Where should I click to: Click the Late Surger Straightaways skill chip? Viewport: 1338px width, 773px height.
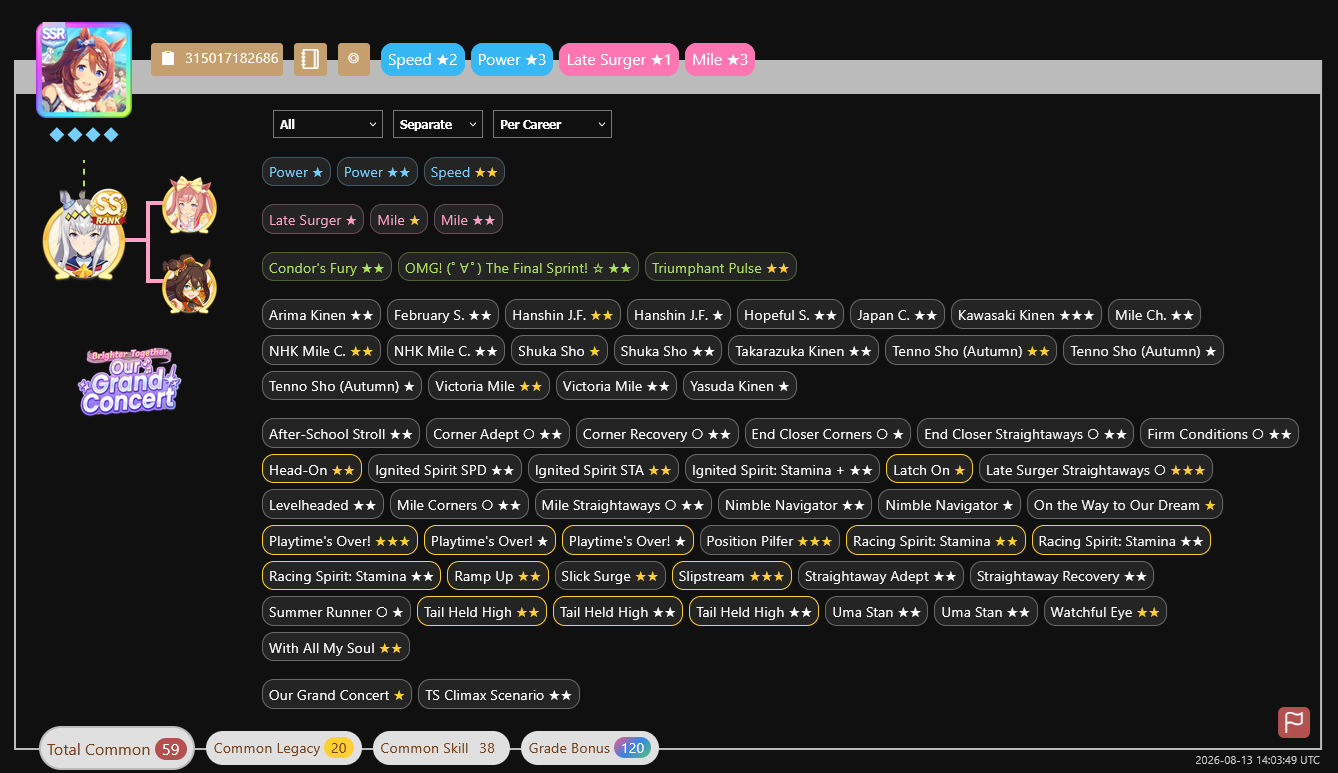[x=1096, y=470]
